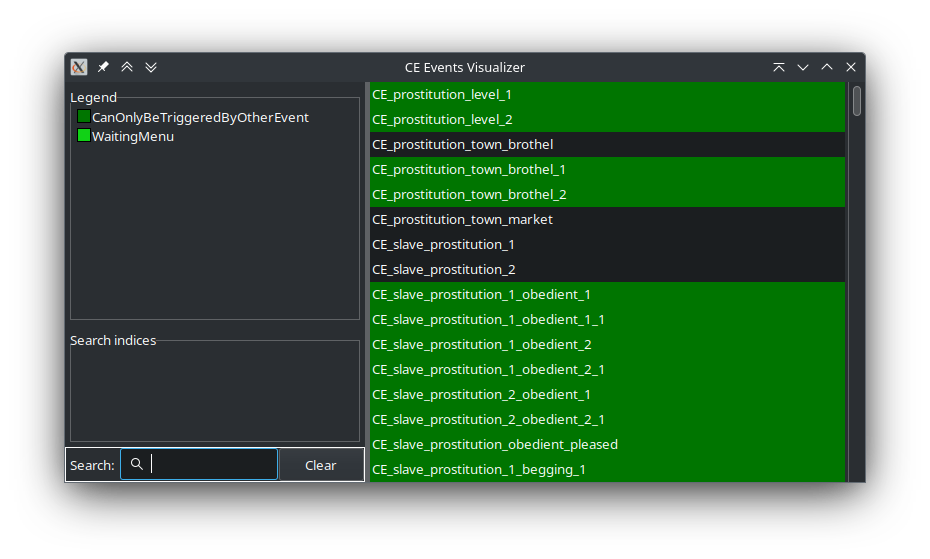The image size is (930, 559).
Task: Pin the window using the pin icon
Action: tap(103, 67)
